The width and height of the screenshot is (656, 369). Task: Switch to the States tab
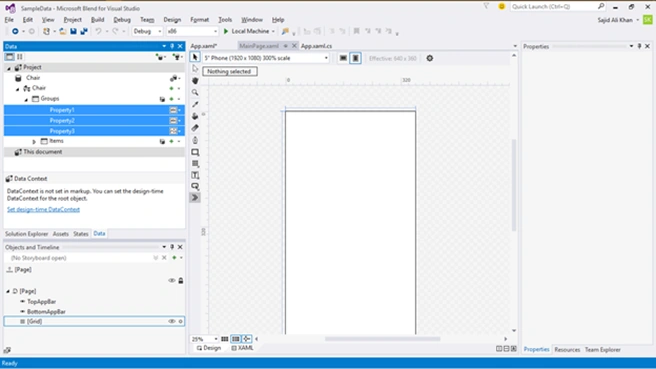coord(81,234)
